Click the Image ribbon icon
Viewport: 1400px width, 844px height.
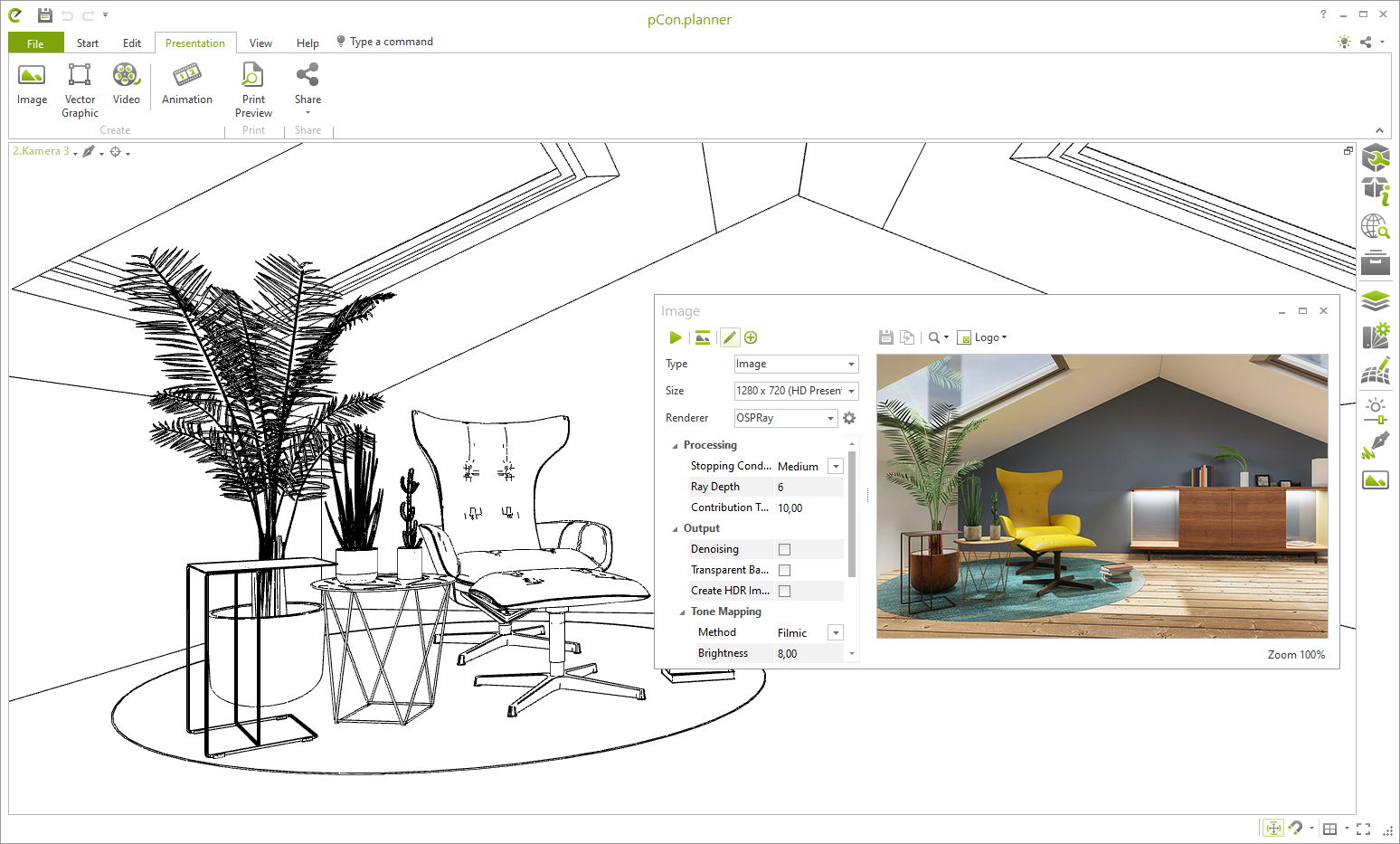(x=32, y=84)
